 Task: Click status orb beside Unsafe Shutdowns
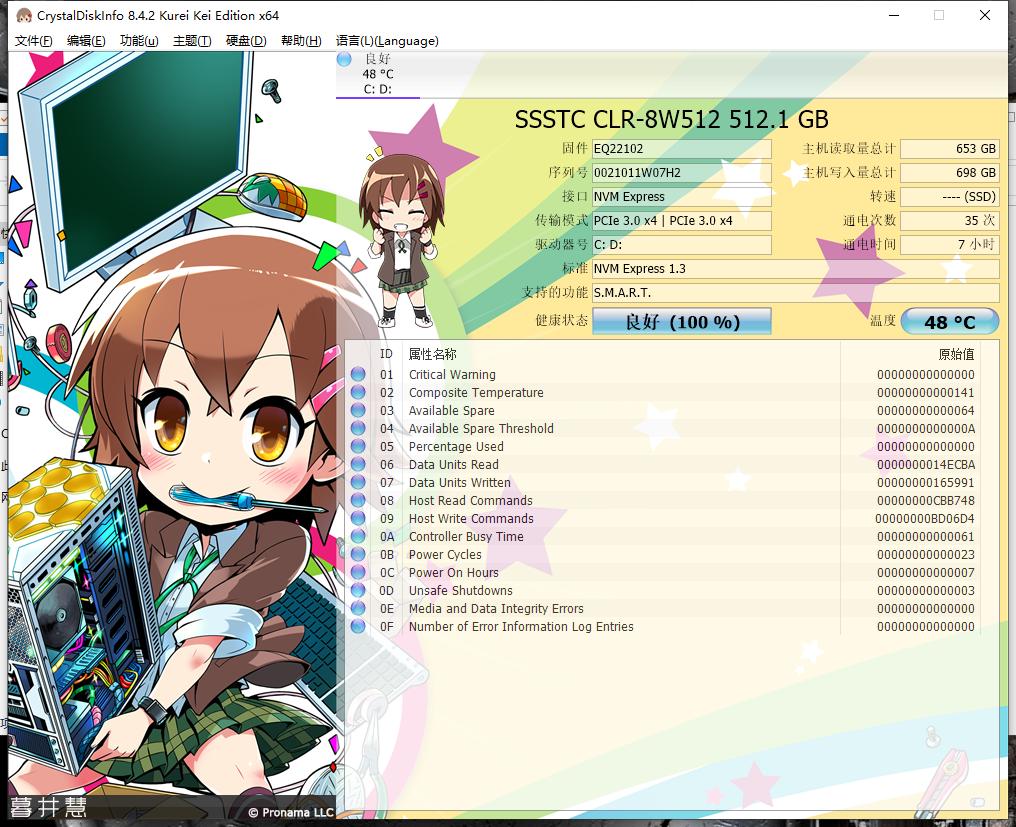tap(358, 591)
